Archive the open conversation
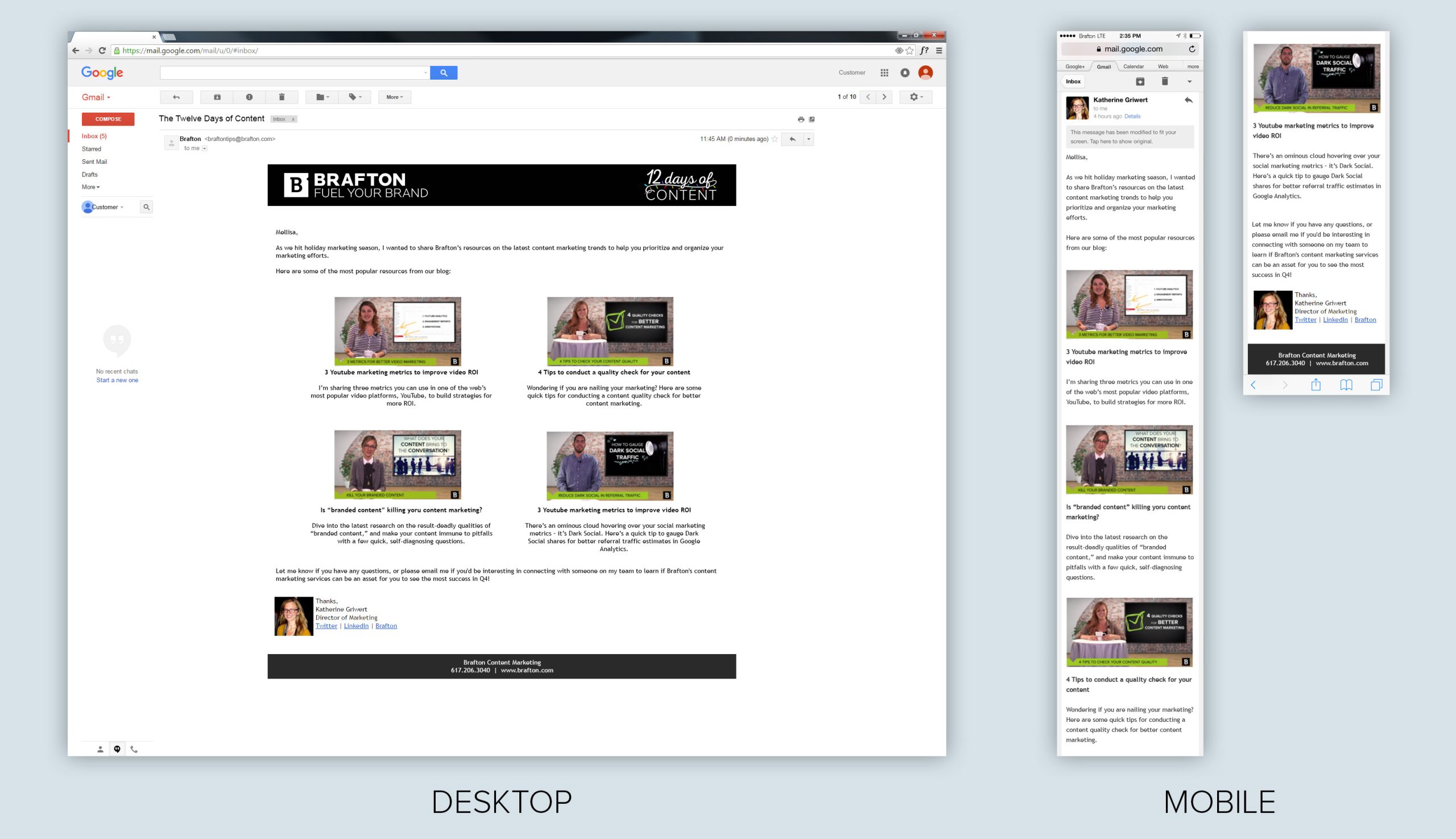 217,97
